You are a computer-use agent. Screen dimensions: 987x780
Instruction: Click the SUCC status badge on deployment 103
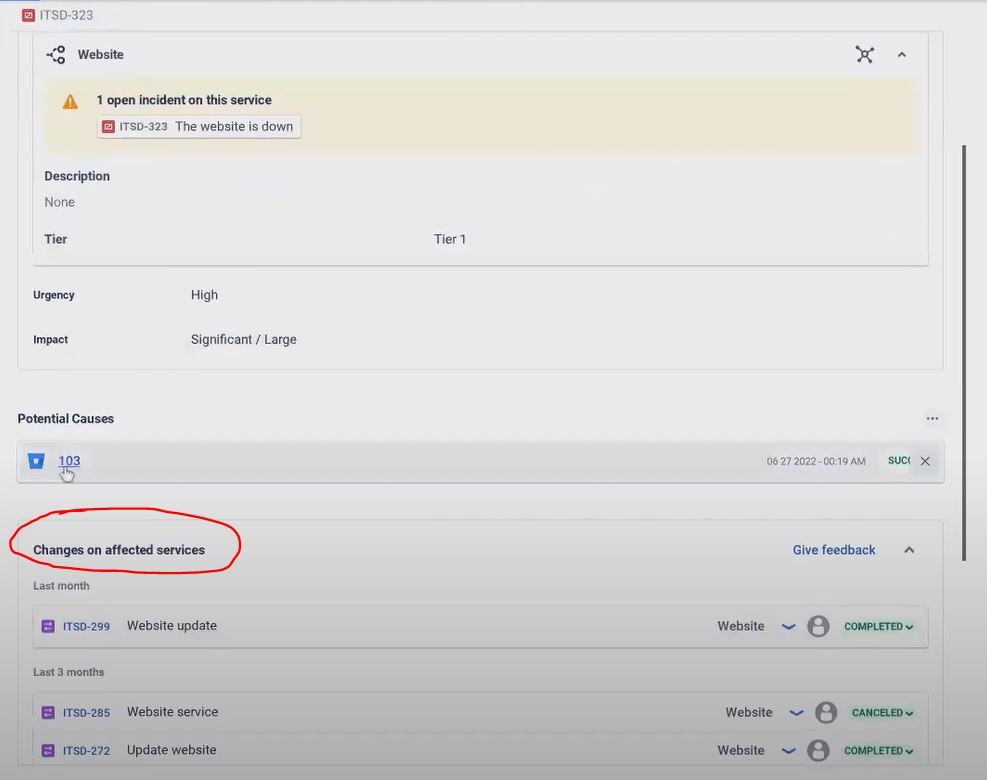point(899,461)
